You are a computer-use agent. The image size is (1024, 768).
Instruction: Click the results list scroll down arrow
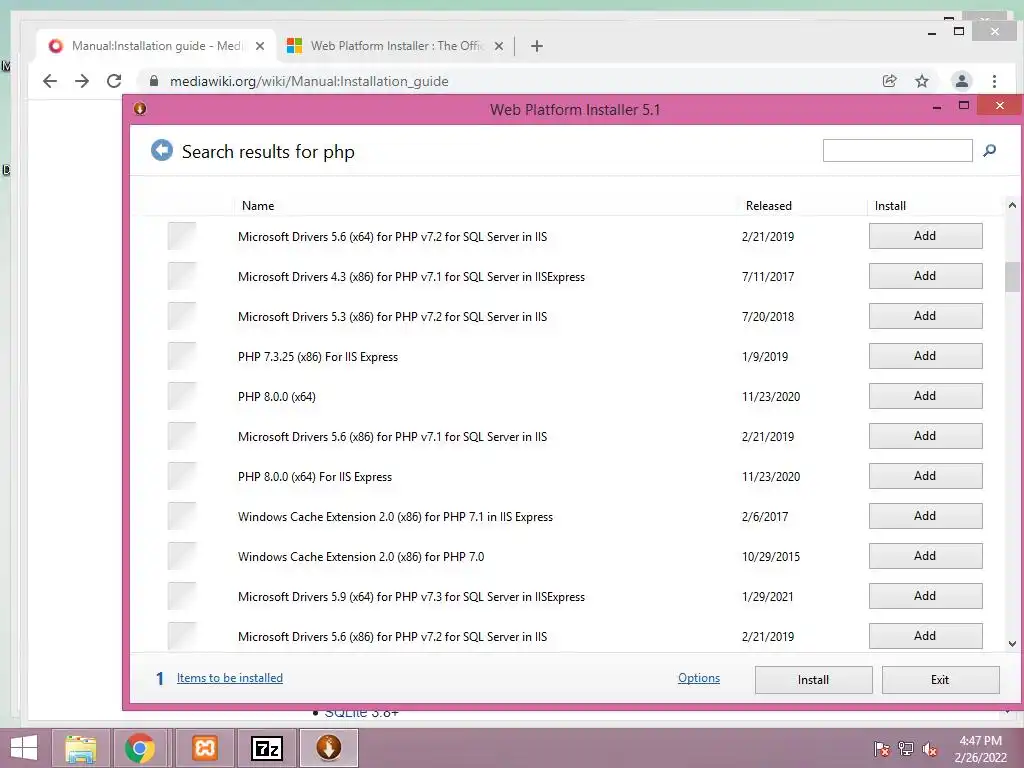click(1012, 643)
